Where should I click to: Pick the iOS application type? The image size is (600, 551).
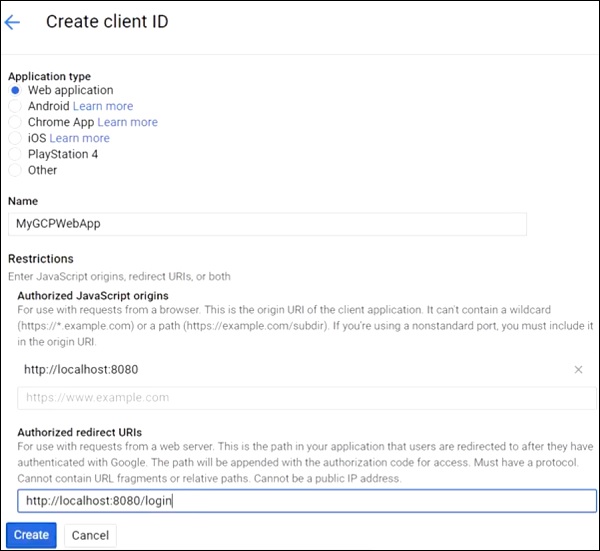coord(15,138)
